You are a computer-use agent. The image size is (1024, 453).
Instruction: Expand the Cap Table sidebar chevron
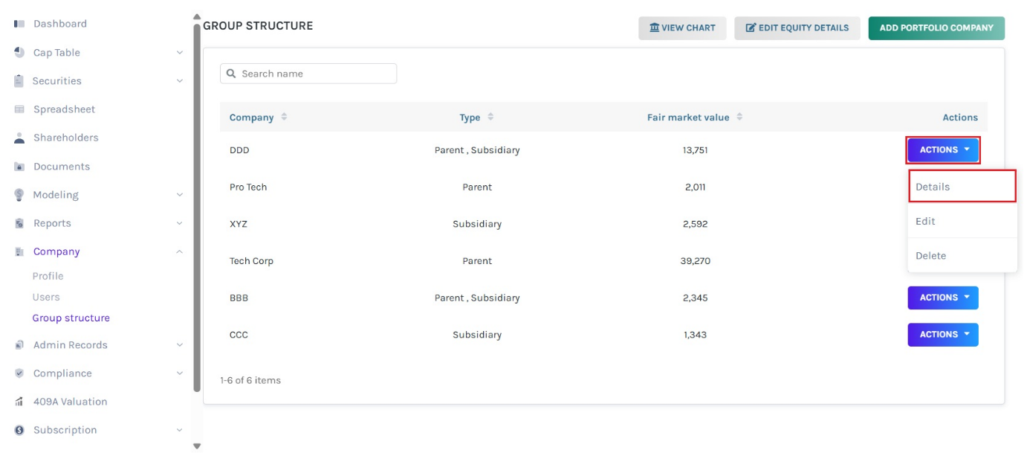pos(180,52)
